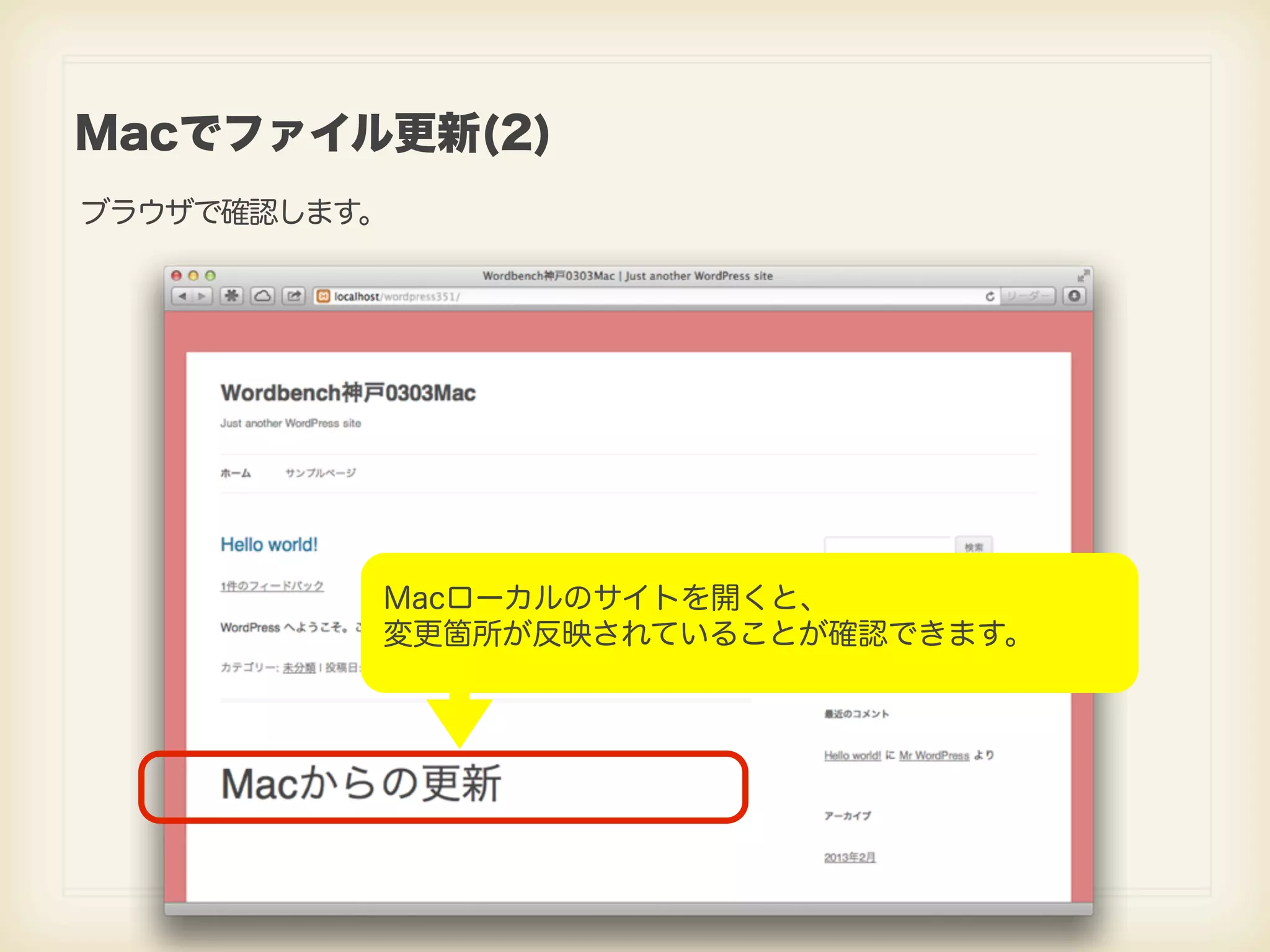Click the 1件のフィードバック link
Image resolution: width=1270 pixels, height=952 pixels.
click(272, 586)
